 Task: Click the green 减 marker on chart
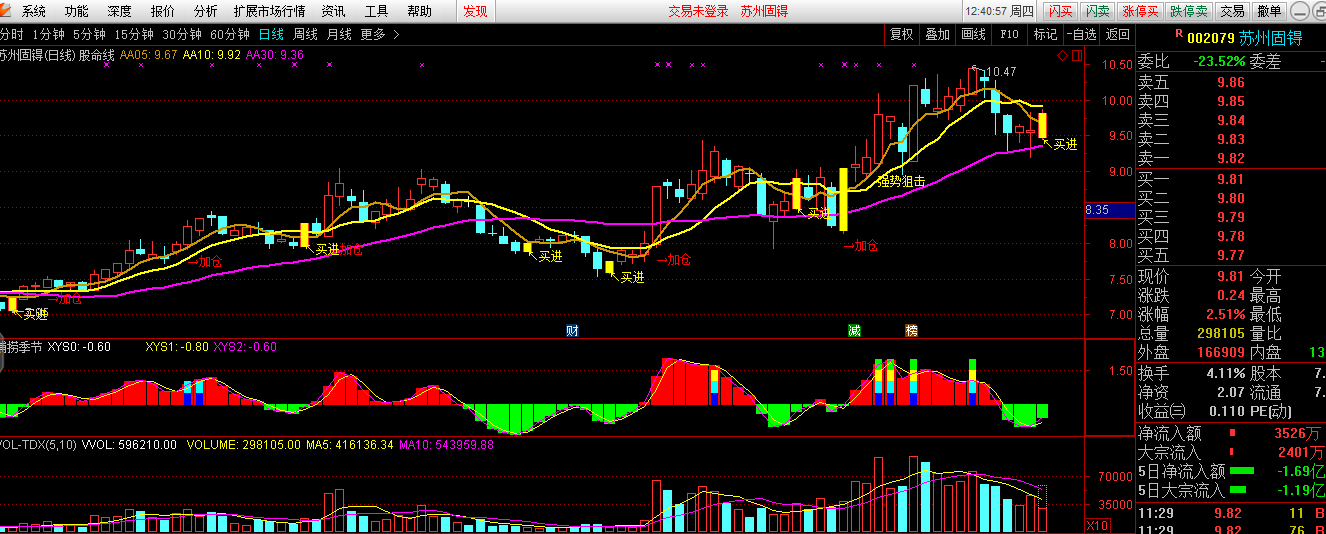click(854, 331)
